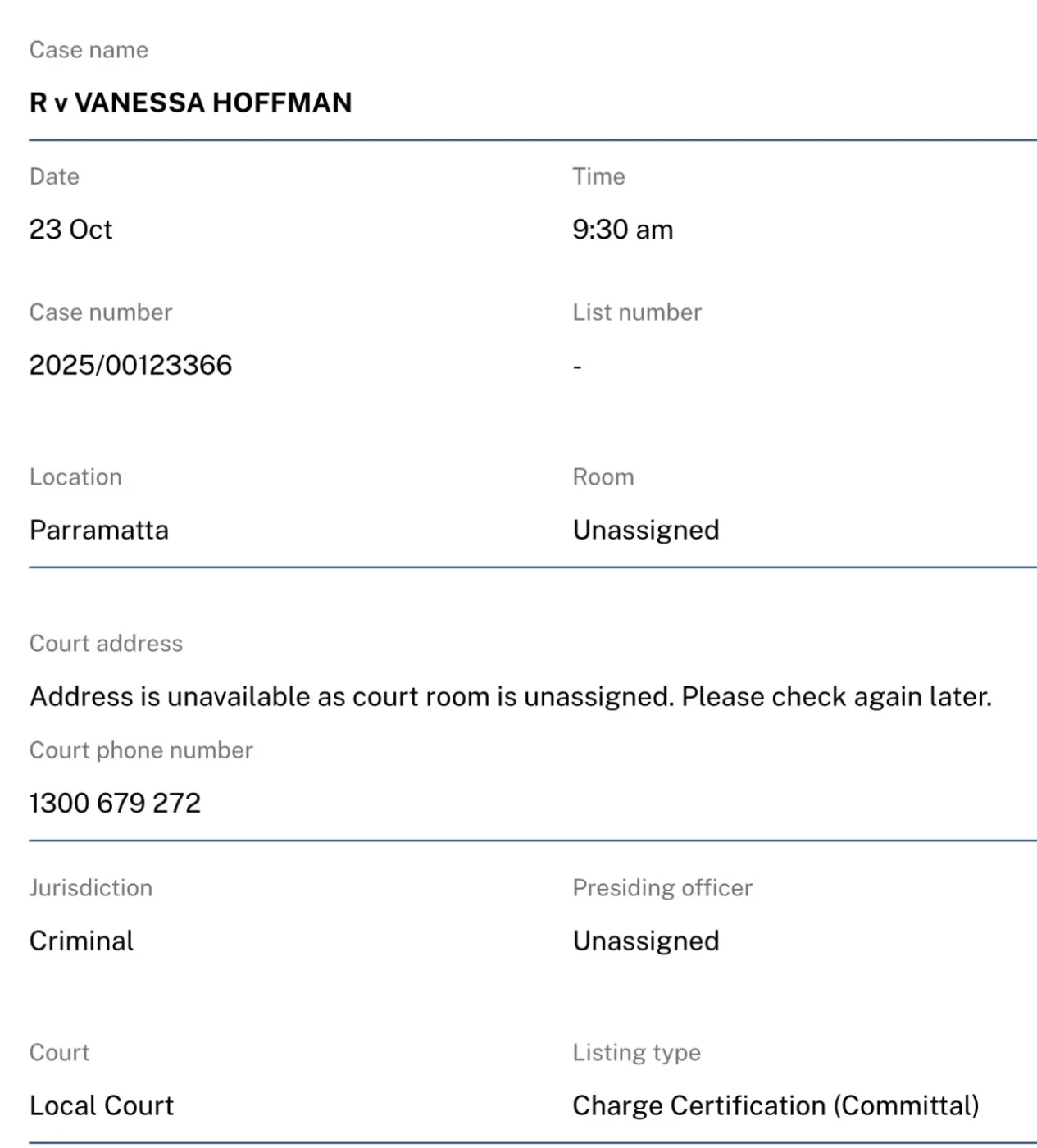Select the case number 2025/00123366
Image resolution: width=1037 pixels, height=1148 pixels.
point(130,365)
